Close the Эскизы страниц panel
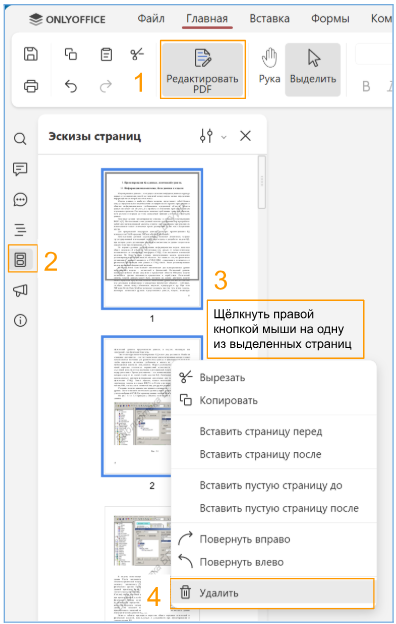Image resolution: width=396 pixels, height=624 pixels. [x=246, y=136]
